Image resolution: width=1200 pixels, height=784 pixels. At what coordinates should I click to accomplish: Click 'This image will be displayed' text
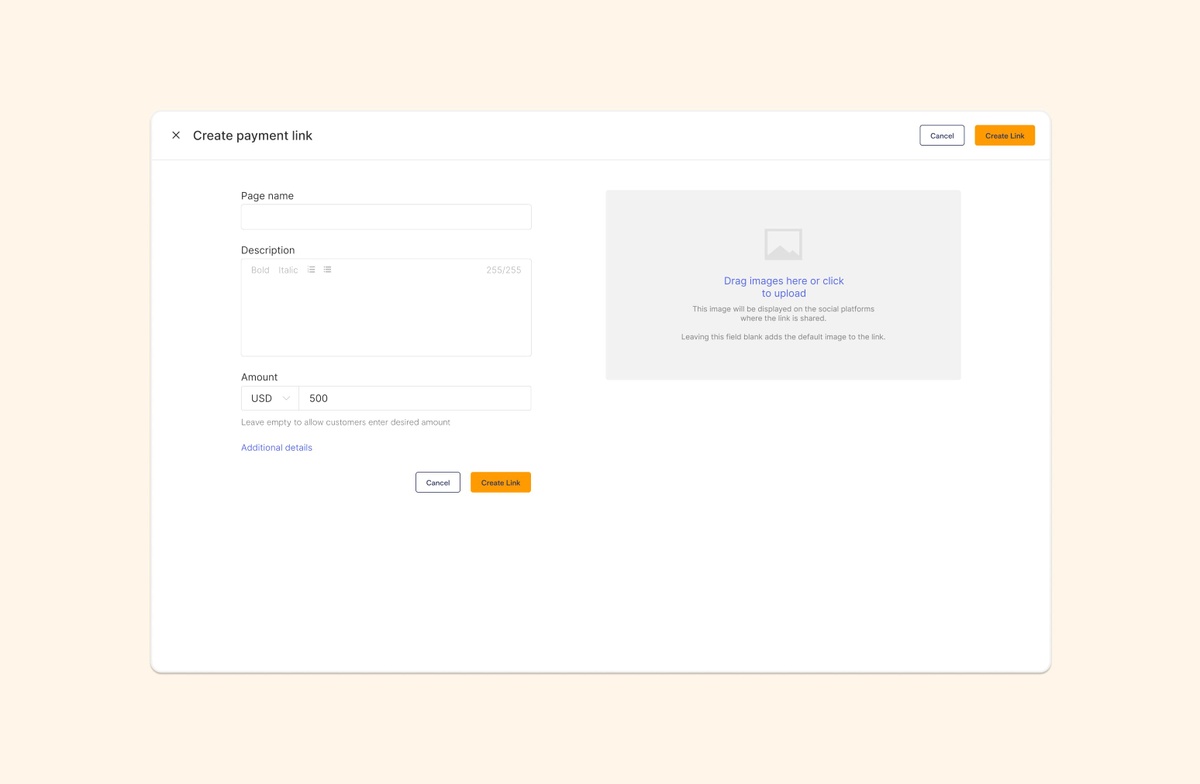[x=783, y=314]
